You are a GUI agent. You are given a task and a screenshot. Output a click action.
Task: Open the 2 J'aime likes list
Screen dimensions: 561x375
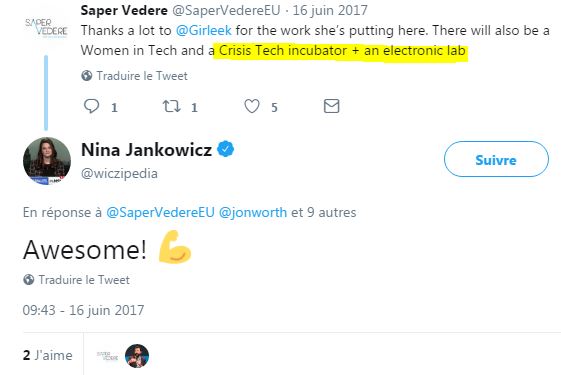pos(48,355)
